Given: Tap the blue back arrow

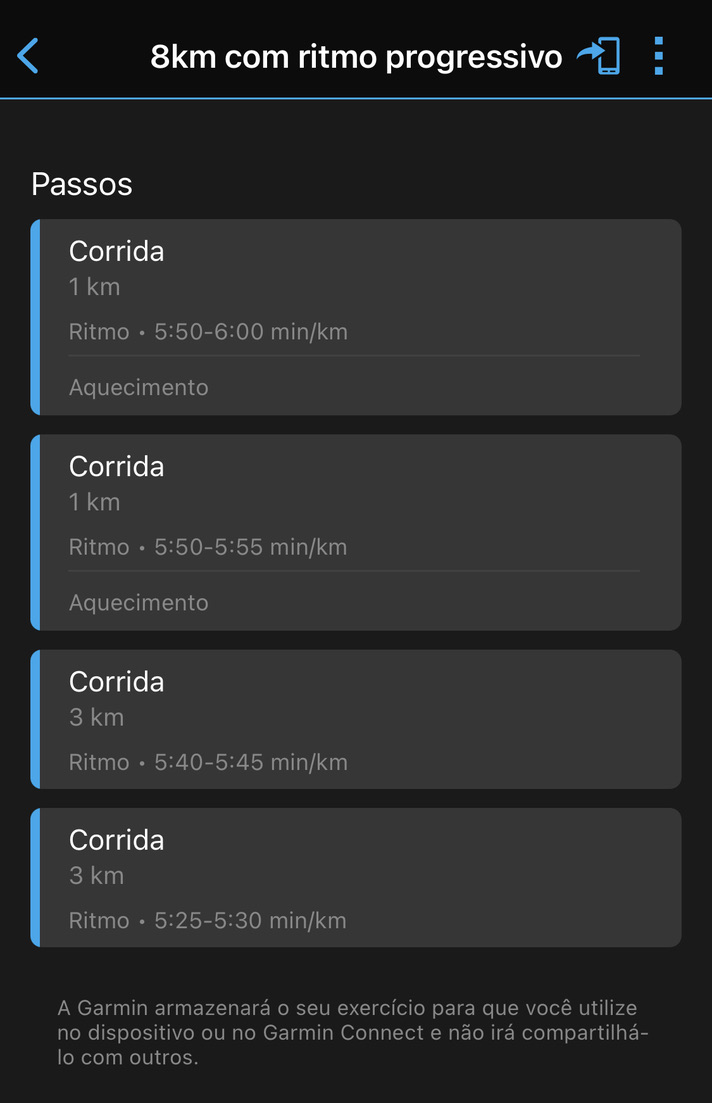Looking at the screenshot, I should click(x=27, y=56).
